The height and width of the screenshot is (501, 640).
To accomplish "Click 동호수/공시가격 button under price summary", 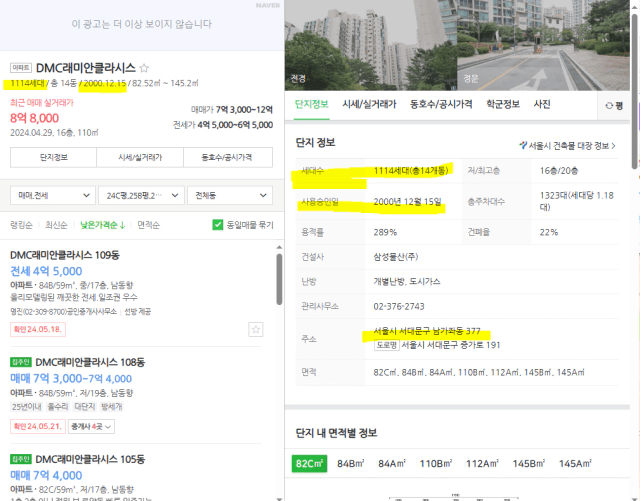I will 228,157.
